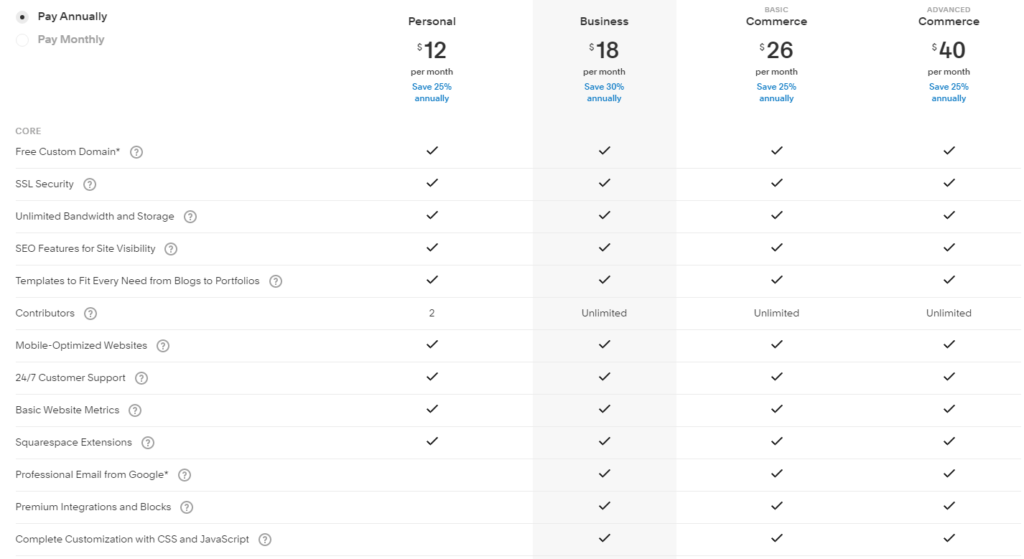Show info for 24/7 Customer Support
Viewport: 1024px width, 559px height.
[141, 378]
